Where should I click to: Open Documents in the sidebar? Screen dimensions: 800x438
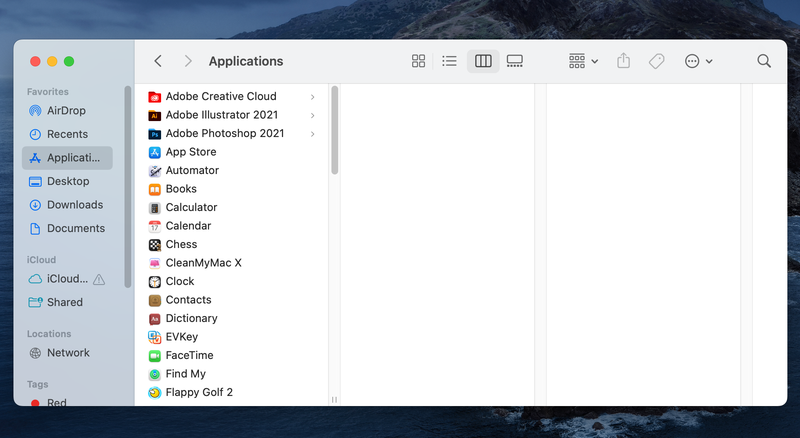click(x=67, y=228)
